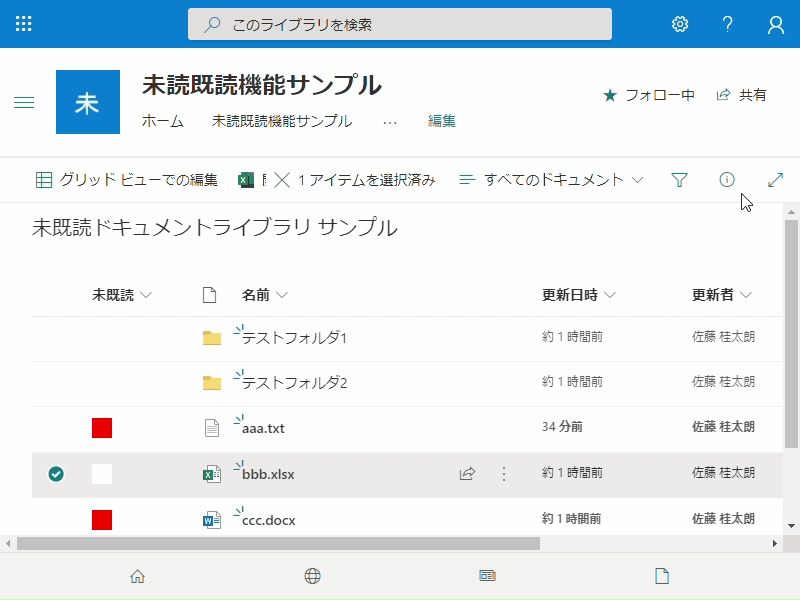Clear selection with the X icon
Viewport: 800px width, 600px height.
click(x=282, y=180)
